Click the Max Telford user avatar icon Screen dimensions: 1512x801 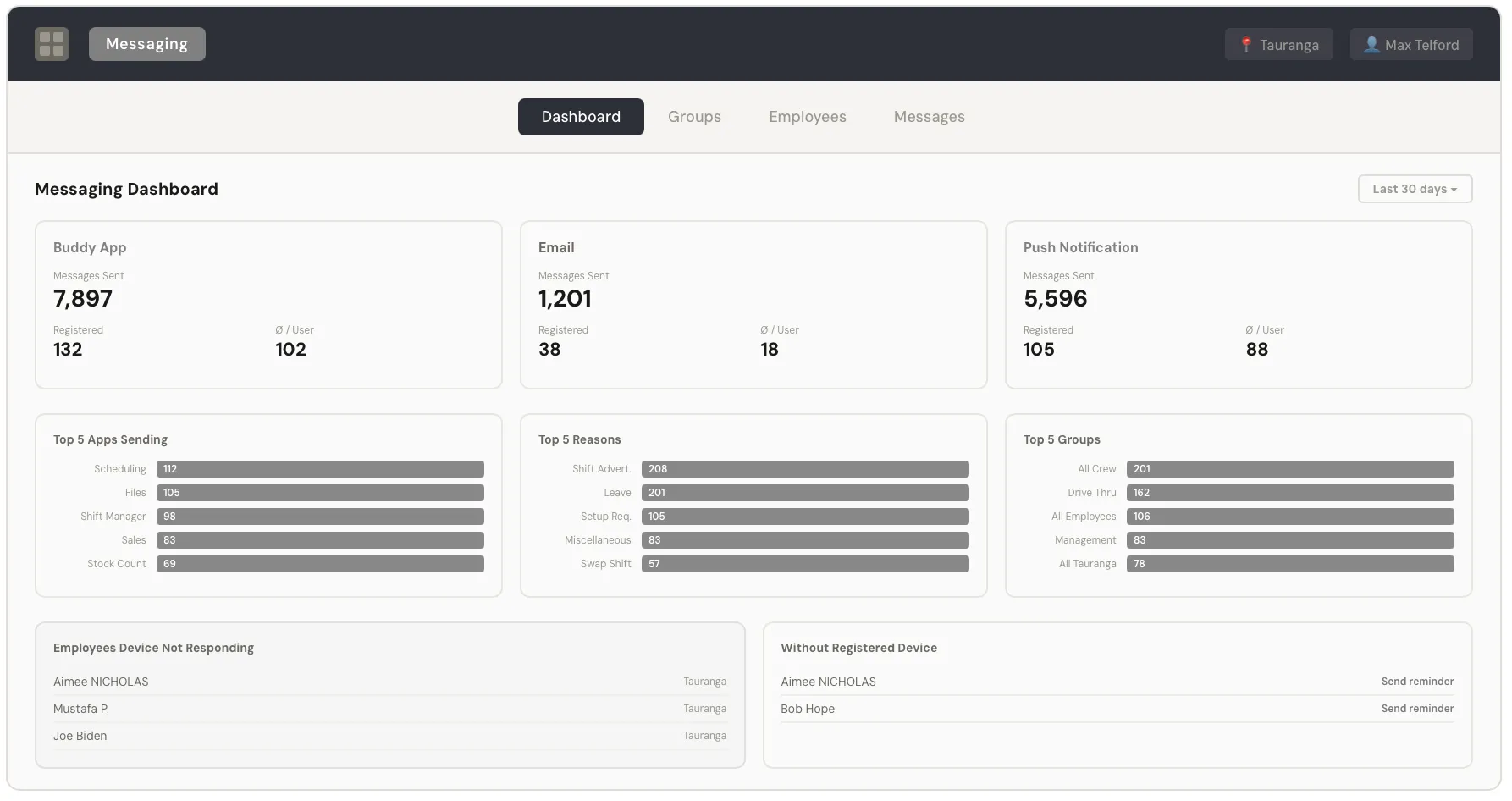1371,45
